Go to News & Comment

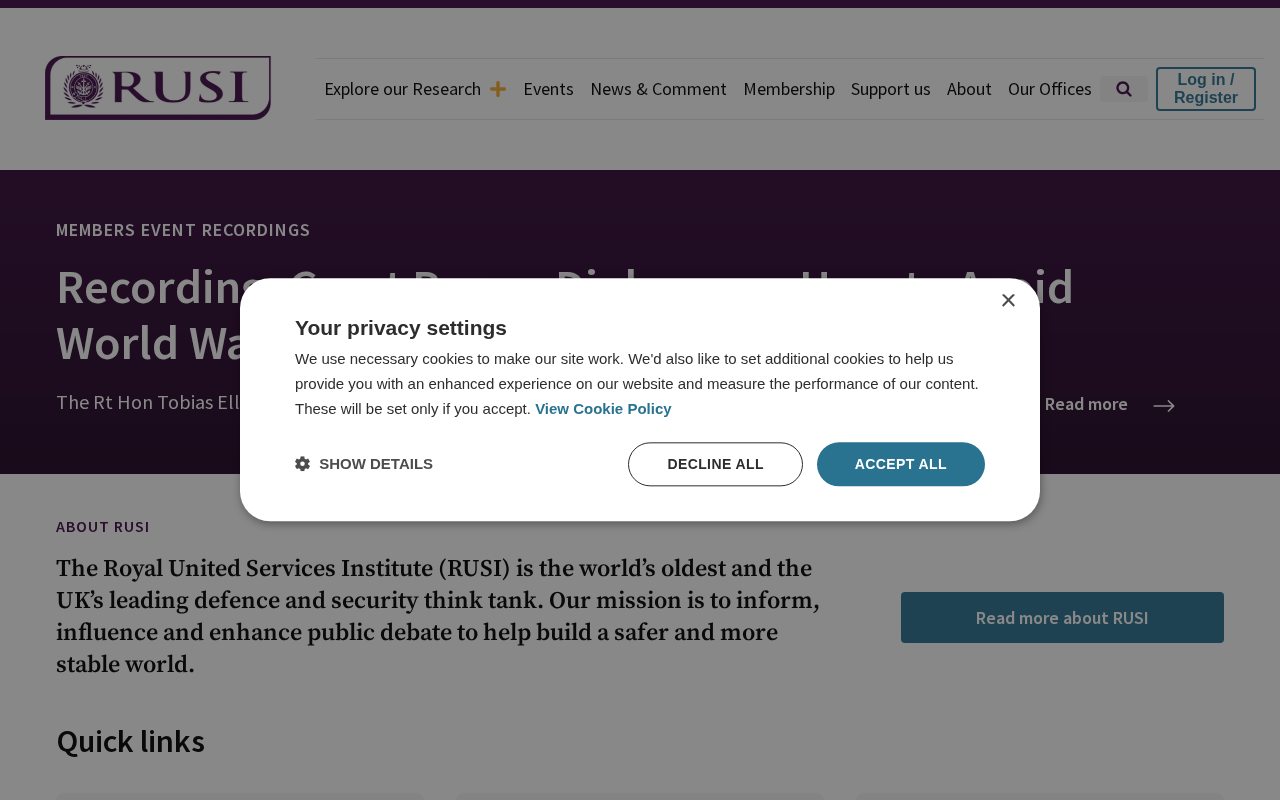click(x=658, y=89)
